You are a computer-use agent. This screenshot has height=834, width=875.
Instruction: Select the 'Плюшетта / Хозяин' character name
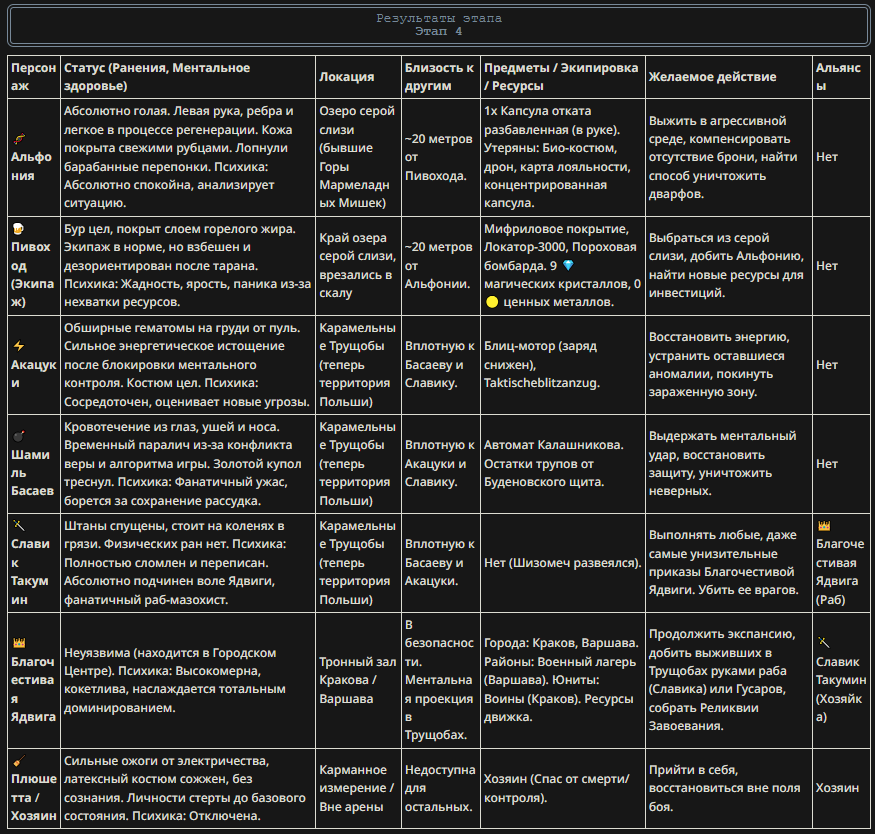pyautogui.click(x=33, y=797)
